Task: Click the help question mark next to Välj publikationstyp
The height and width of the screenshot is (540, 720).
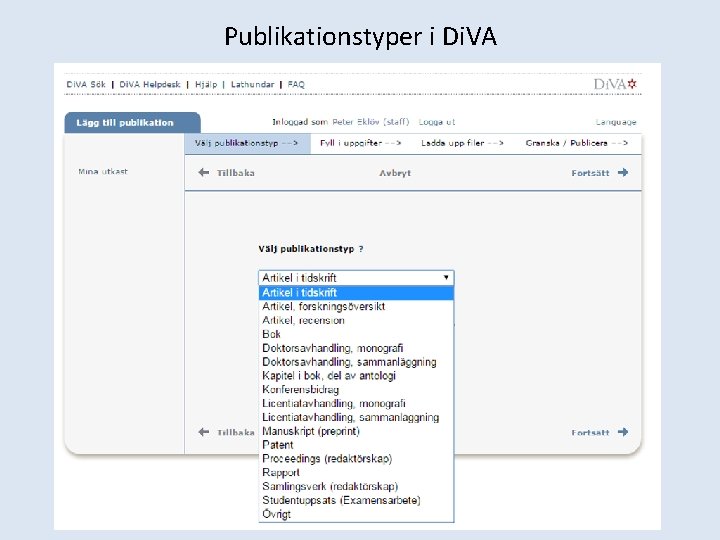Action: click(x=361, y=249)
